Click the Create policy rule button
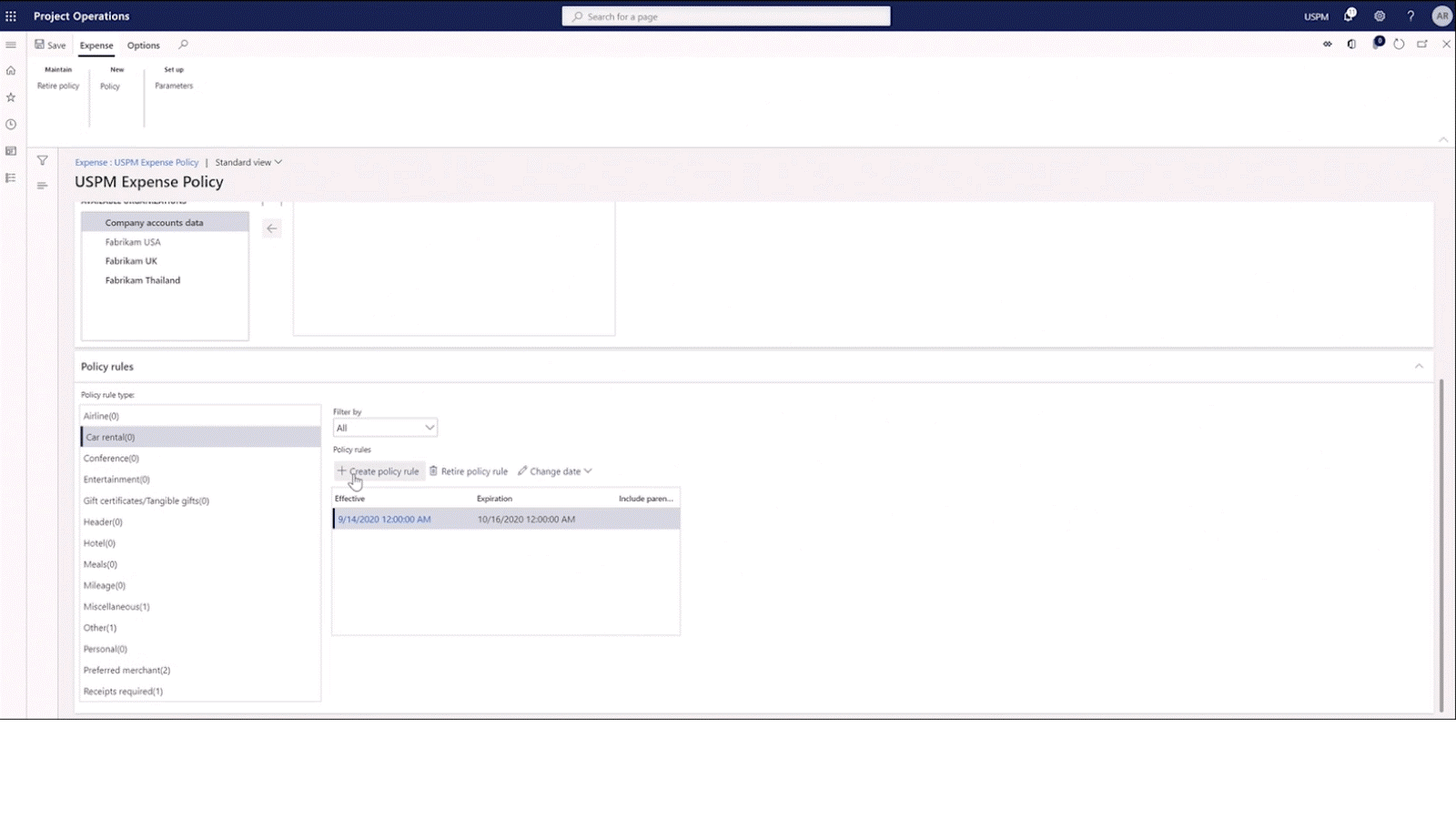 point(379,470)
